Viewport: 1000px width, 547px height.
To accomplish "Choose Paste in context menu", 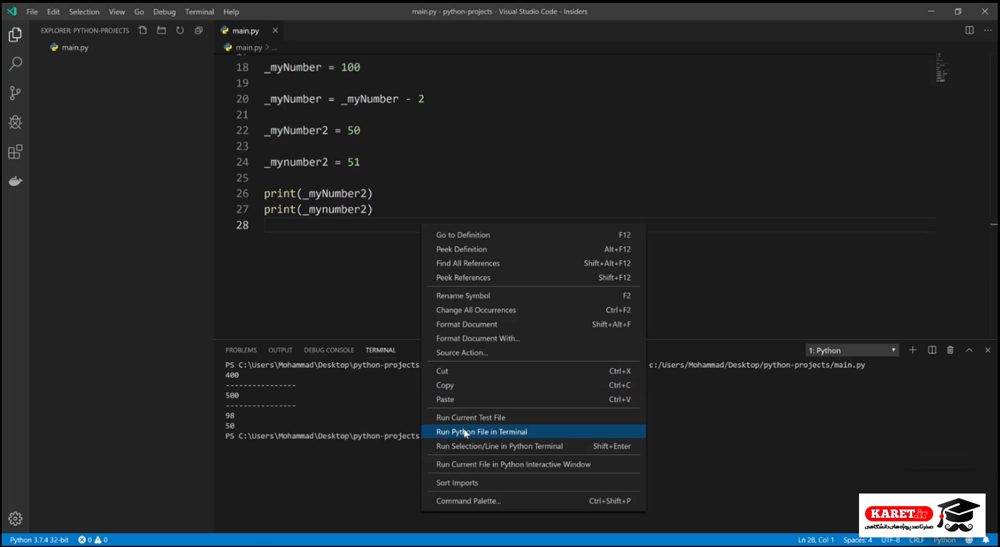I will [533, 400].
